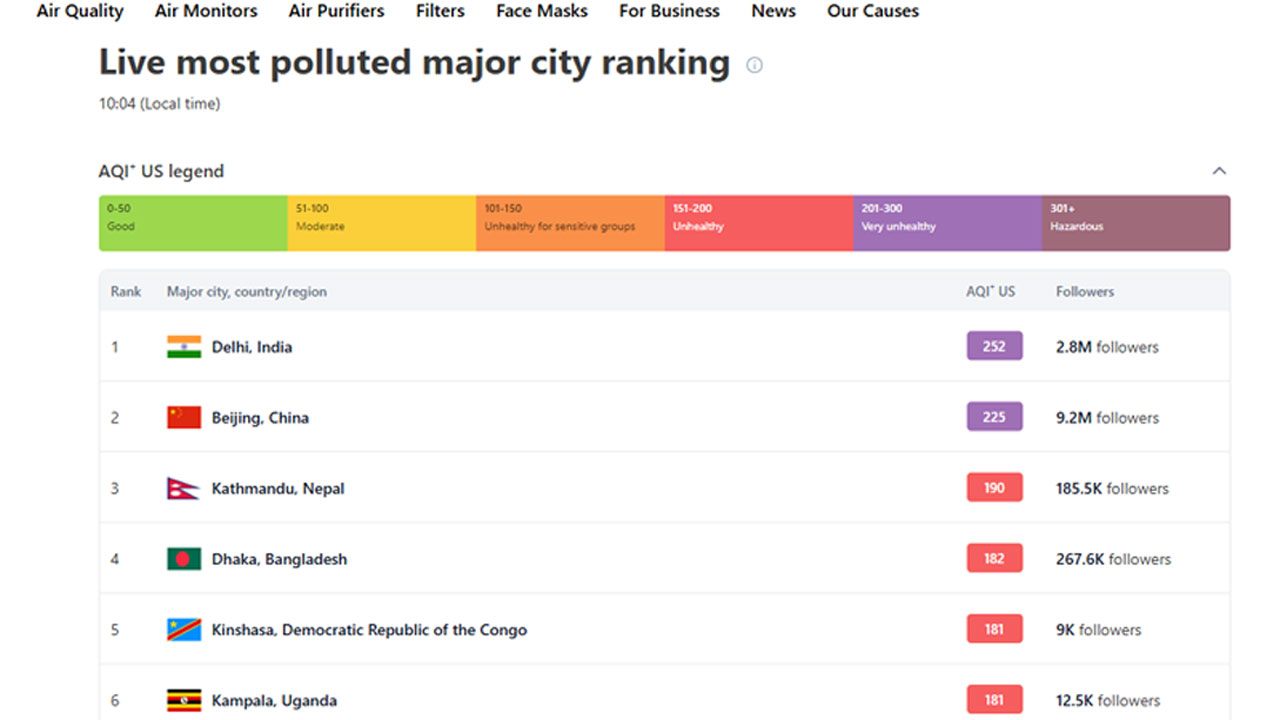This screenshot has width=1280, height=720.
Task: Open the Air Quality menu
Action: click(80, 11)
